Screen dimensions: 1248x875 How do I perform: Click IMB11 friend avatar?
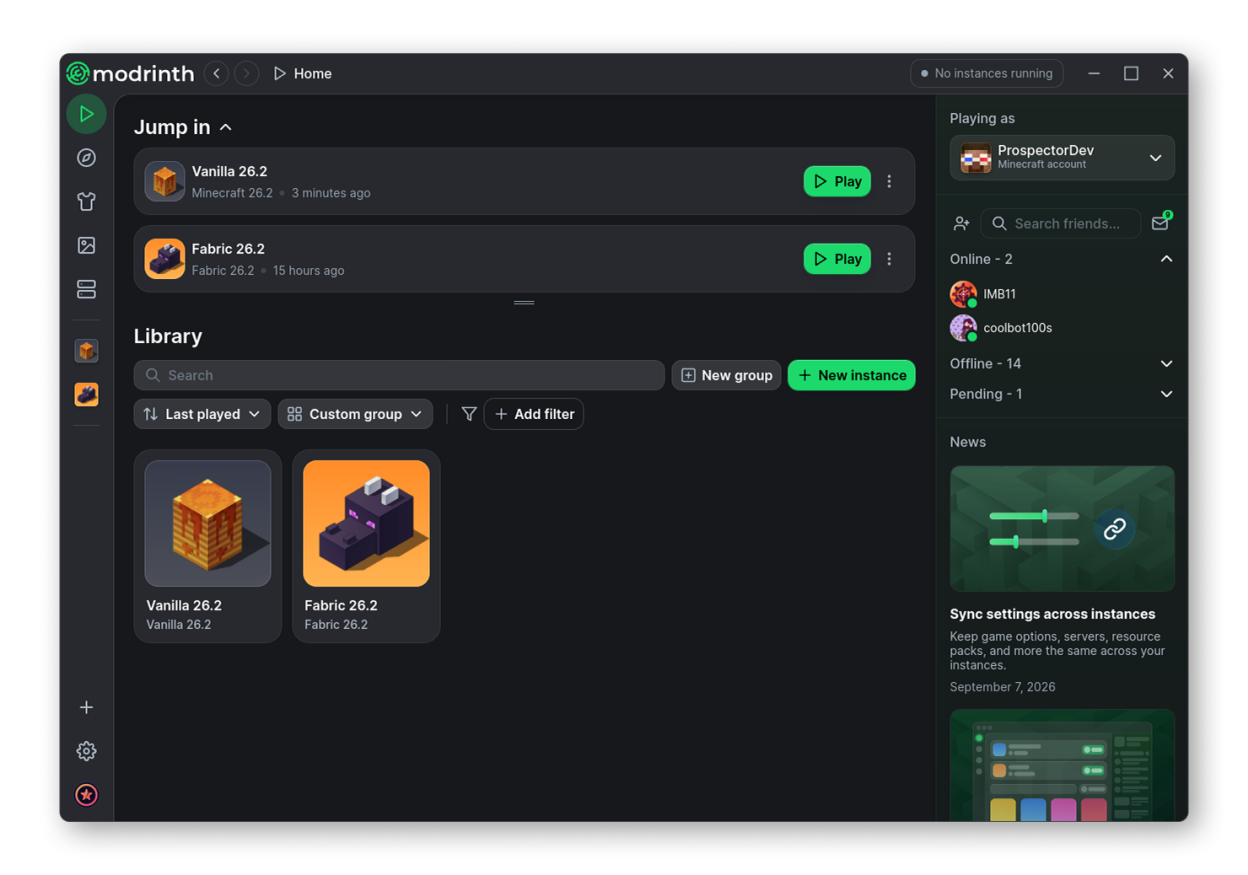(963, 294)
